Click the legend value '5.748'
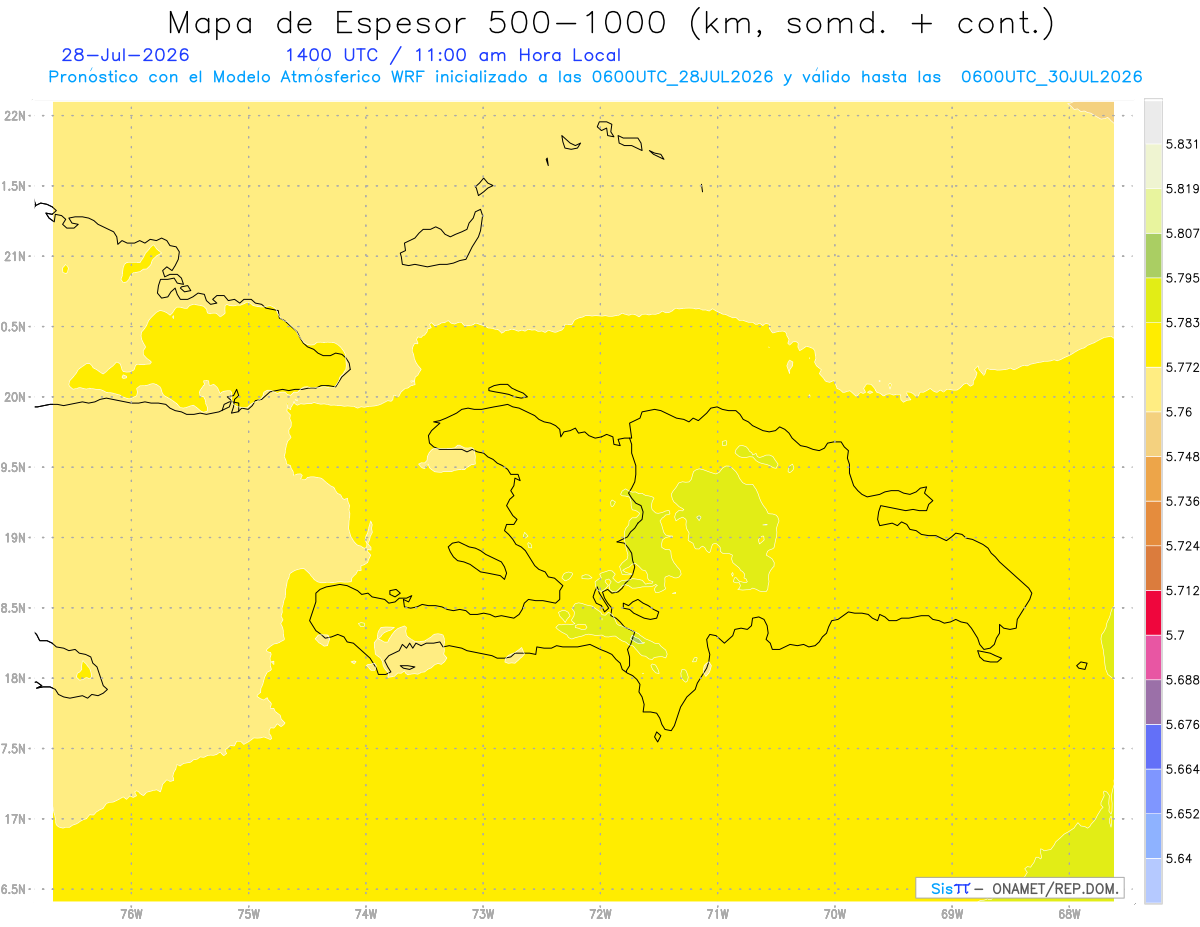The image size is (1200, 927). pyautogui.click(x=1183, y=456)
